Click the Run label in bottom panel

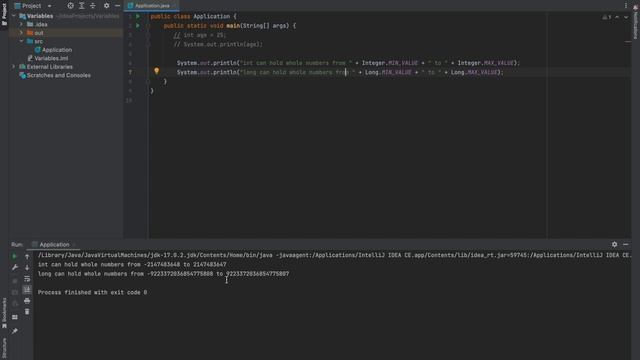coord(17,244)
